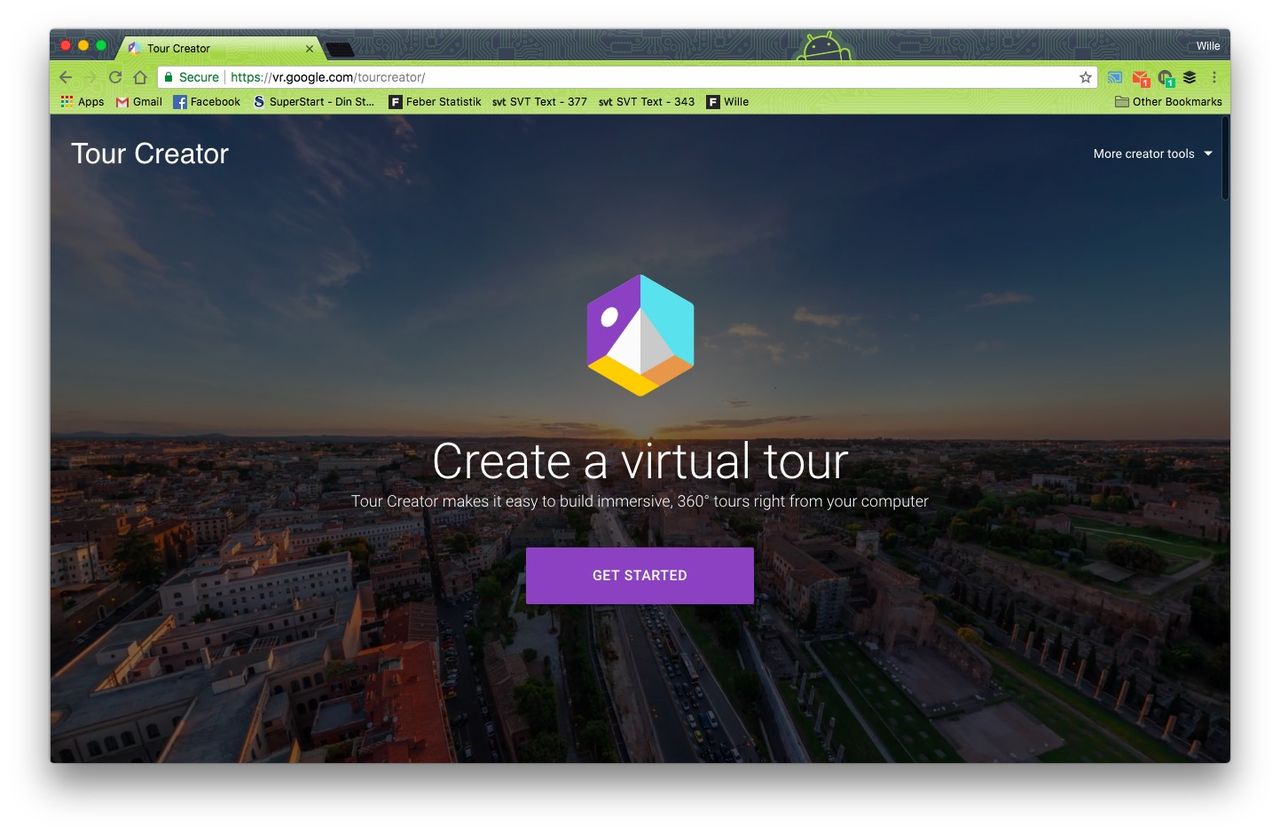Viewport: 1280px width, 834px height.
Task: Open the Apps bookmark shortcut
Action: tap(82, 102)
